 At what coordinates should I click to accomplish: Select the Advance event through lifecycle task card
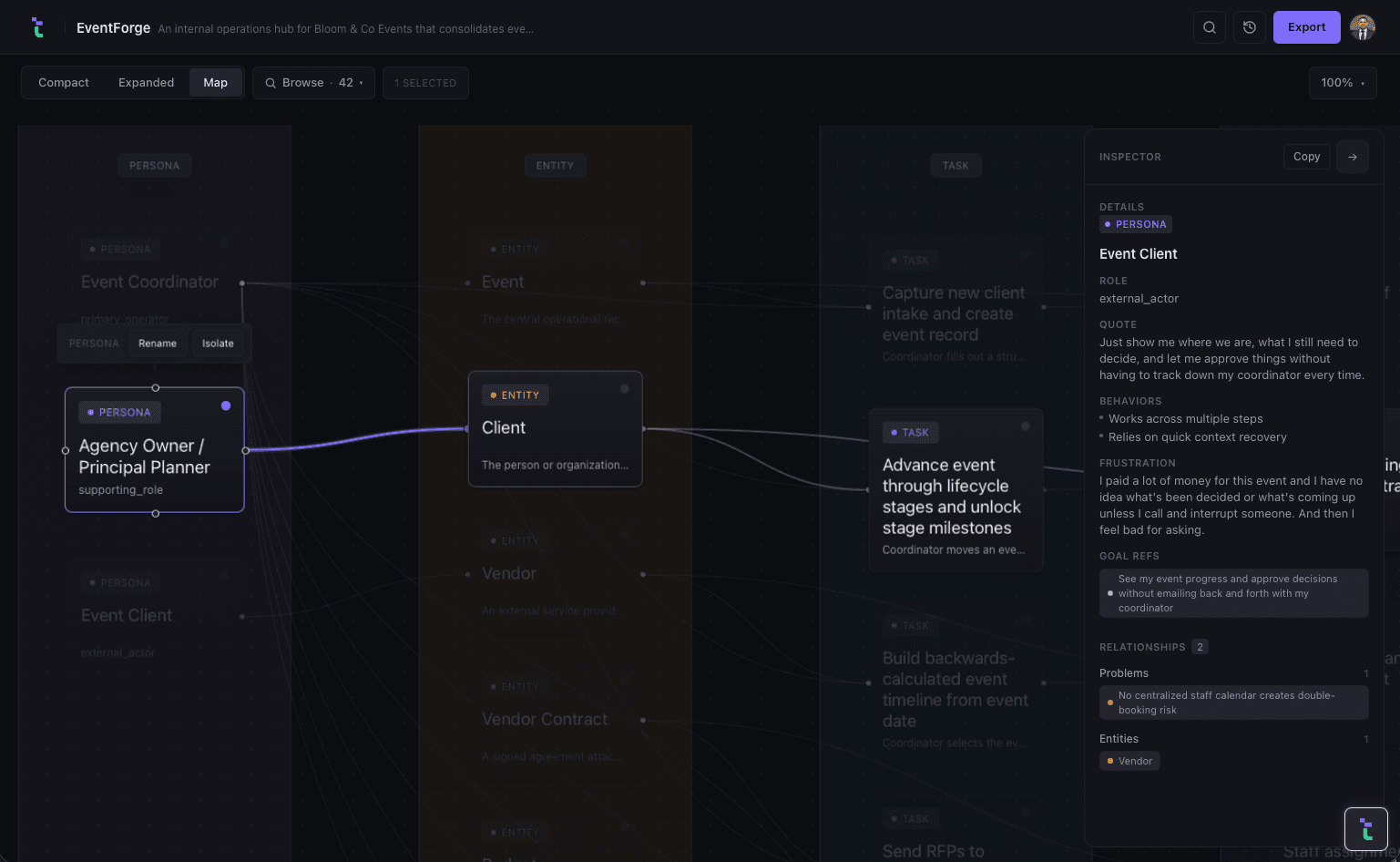[956, 490]
